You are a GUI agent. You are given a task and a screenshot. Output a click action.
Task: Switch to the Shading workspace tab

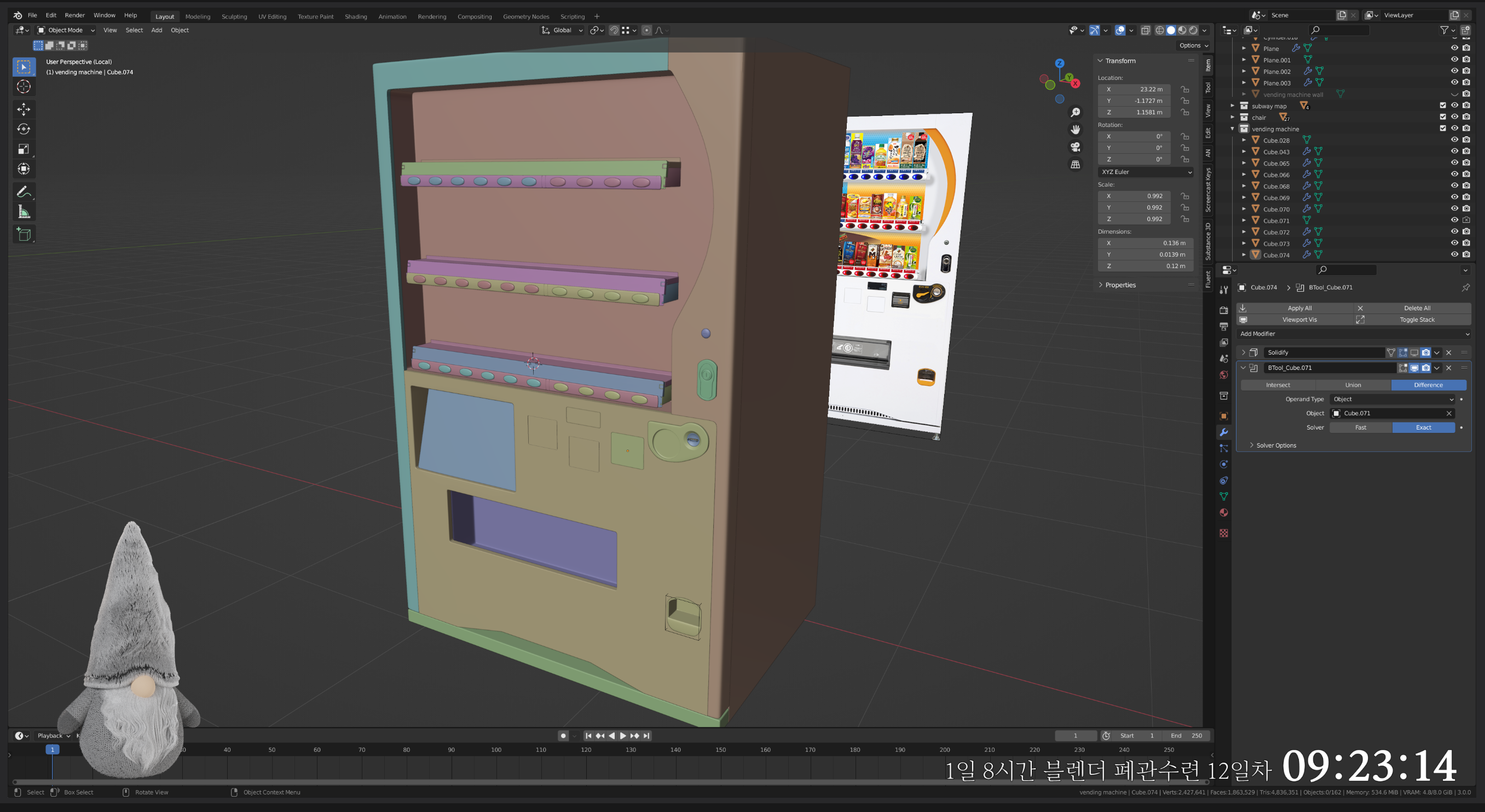[x=355, y=16]
